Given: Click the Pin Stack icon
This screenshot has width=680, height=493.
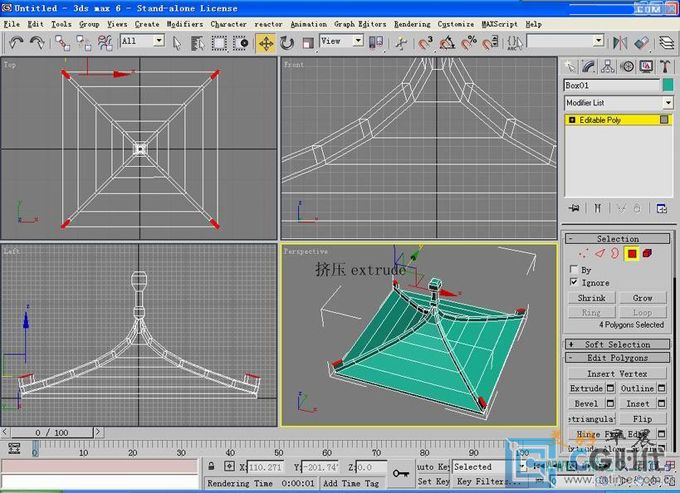Looking at the screenshot, I should (x=574, y=209).
